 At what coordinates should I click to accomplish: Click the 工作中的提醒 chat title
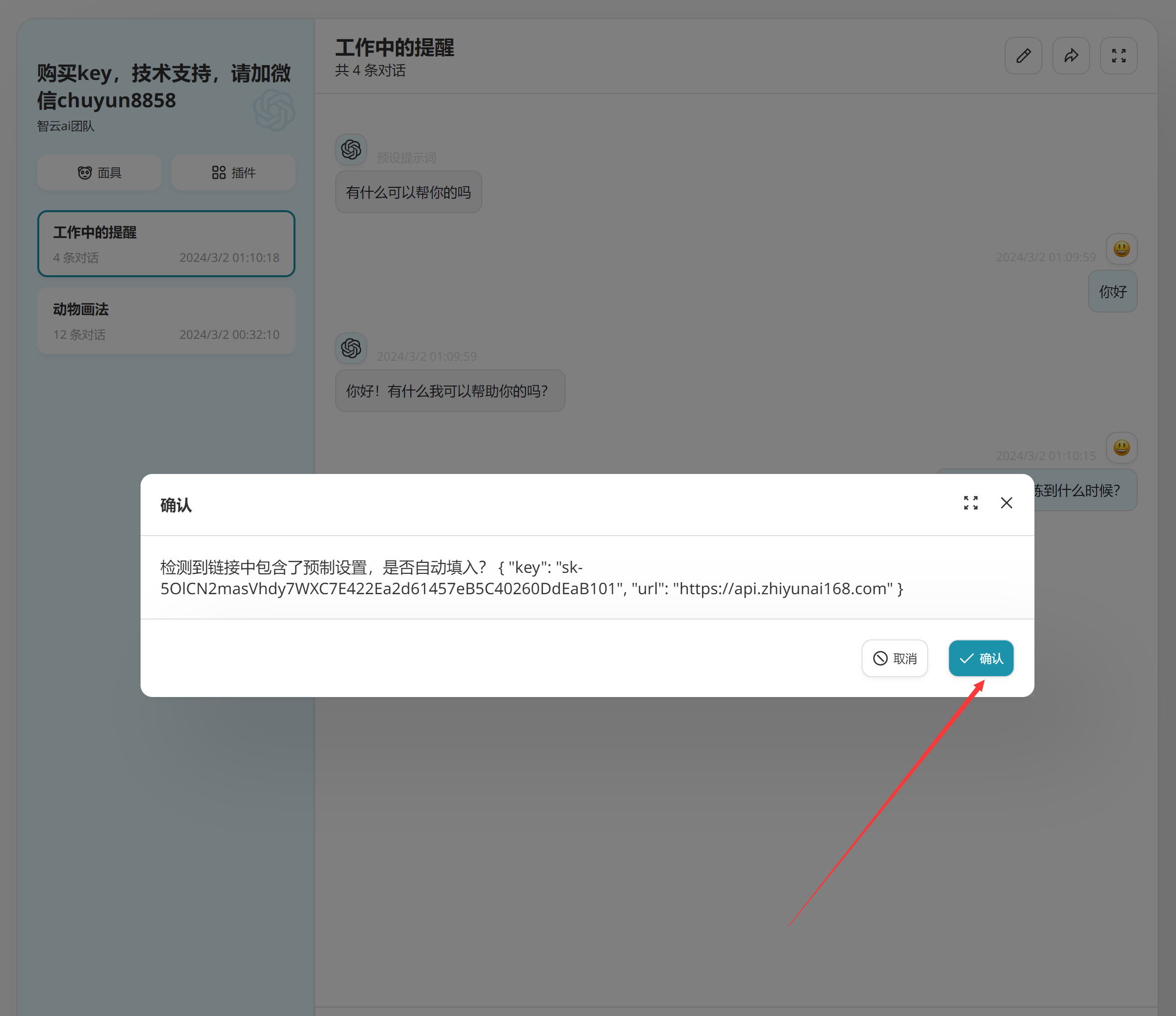(394, 48)
